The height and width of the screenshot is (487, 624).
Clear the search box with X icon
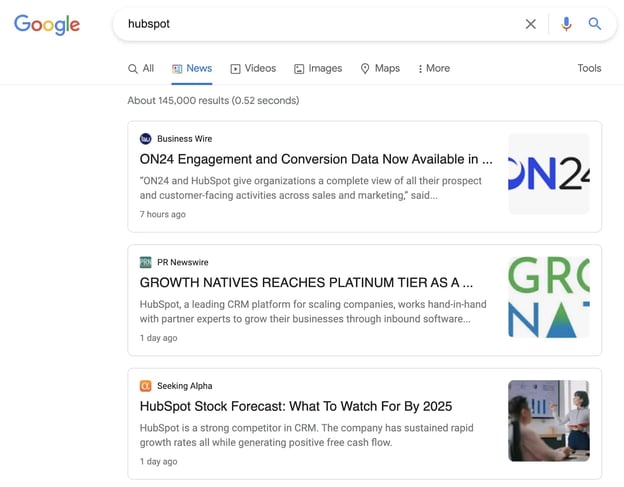click(x=531, y=24)
